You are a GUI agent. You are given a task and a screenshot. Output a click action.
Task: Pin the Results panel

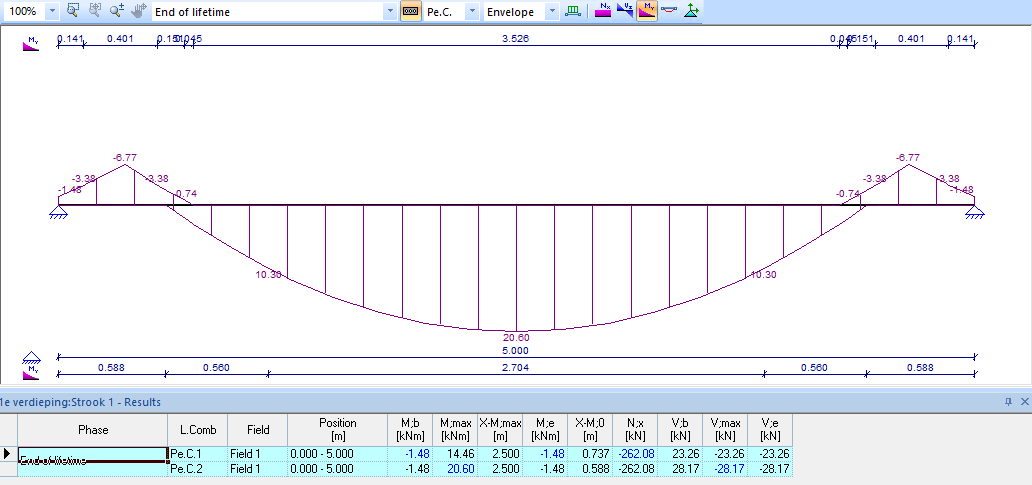(1008, 401)
